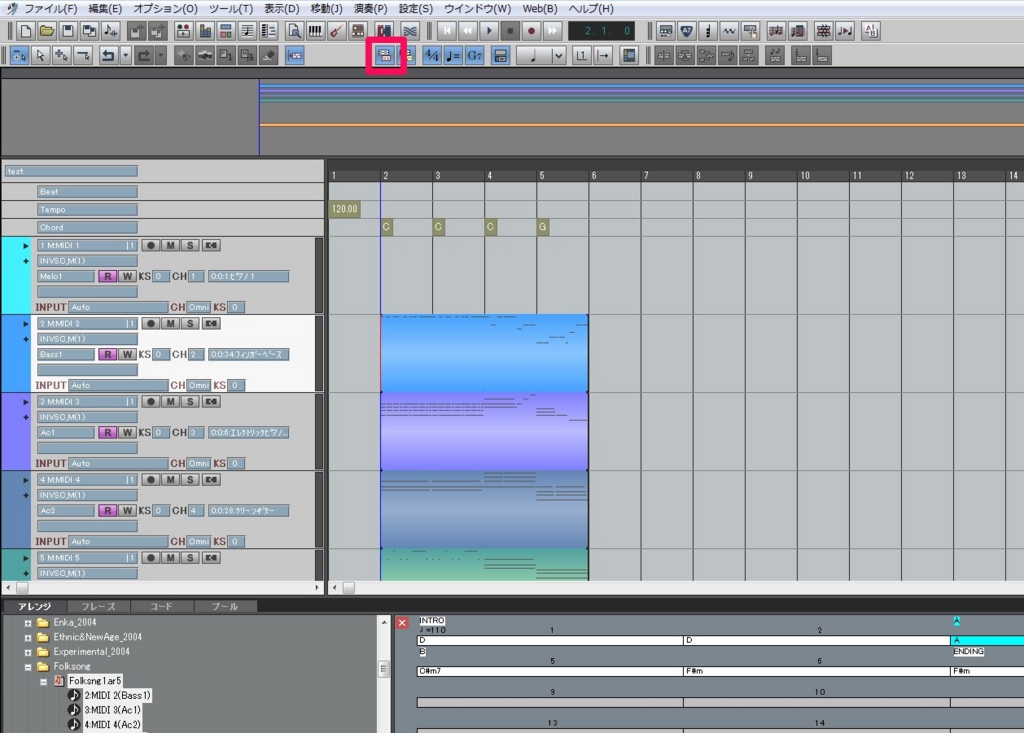
Task: Collapse the Folksong folder
Action: tap(28, 665)
